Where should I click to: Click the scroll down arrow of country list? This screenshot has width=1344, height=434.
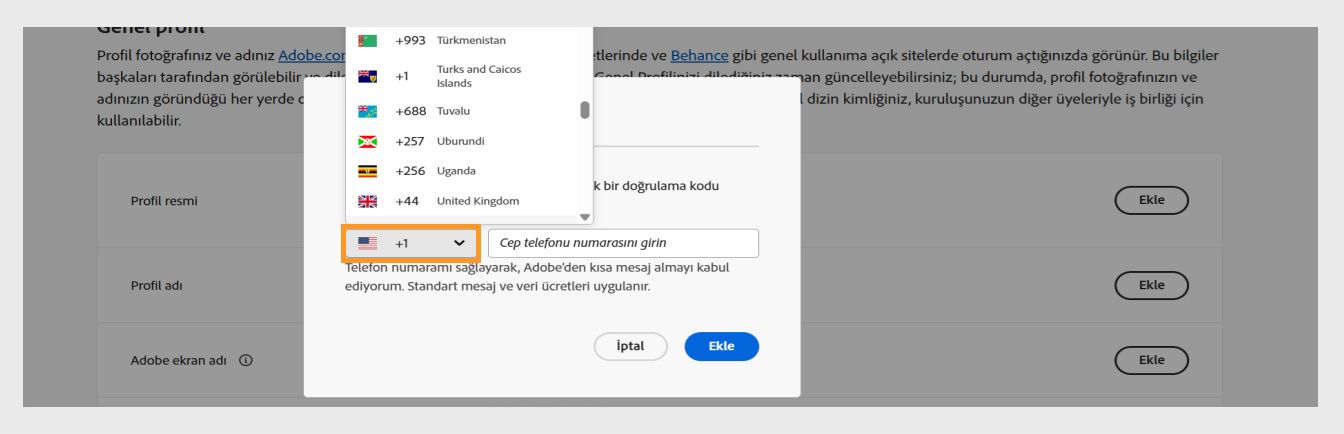[x=585, y=216]
